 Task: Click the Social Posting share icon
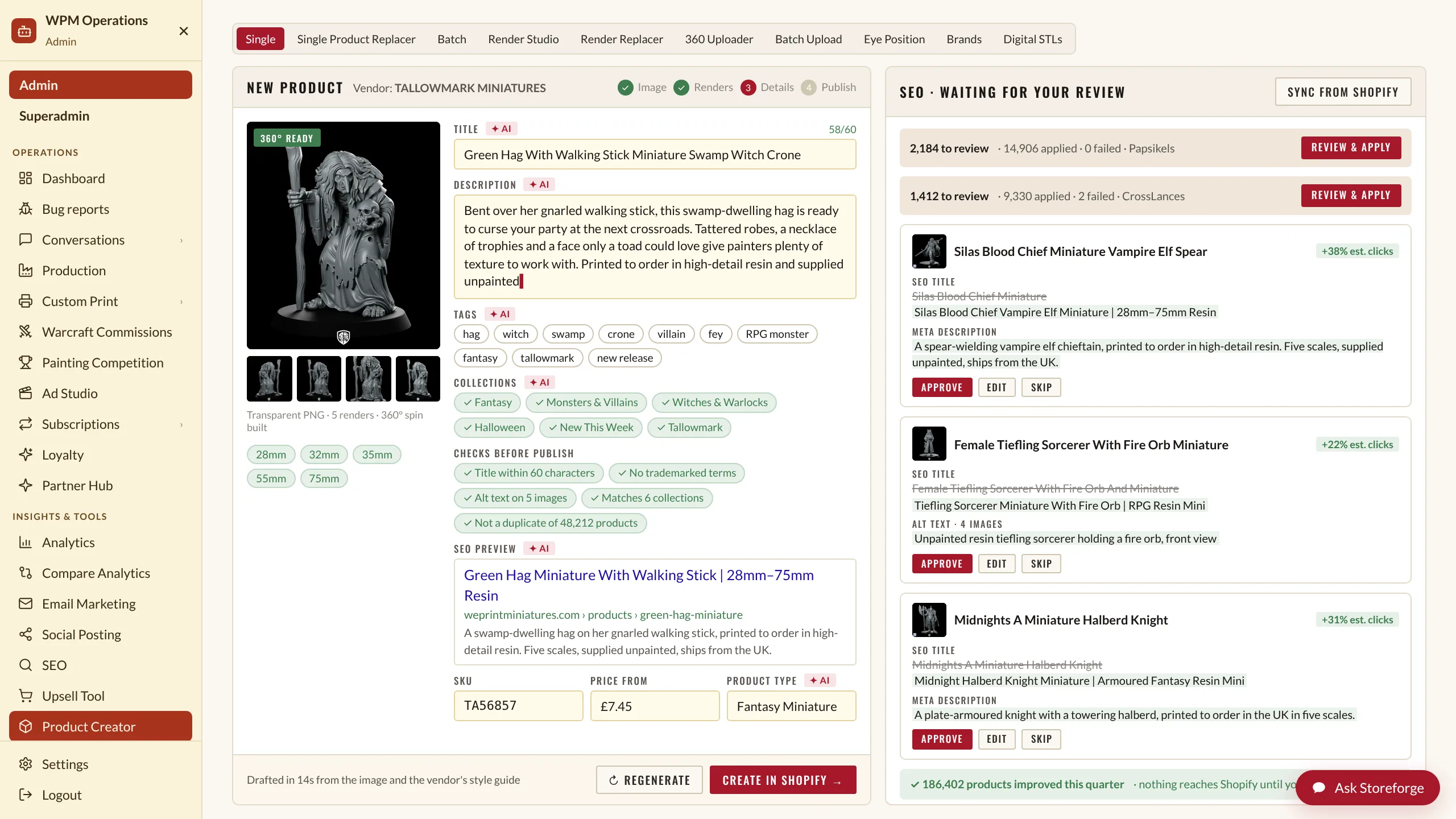click(26, 635)
